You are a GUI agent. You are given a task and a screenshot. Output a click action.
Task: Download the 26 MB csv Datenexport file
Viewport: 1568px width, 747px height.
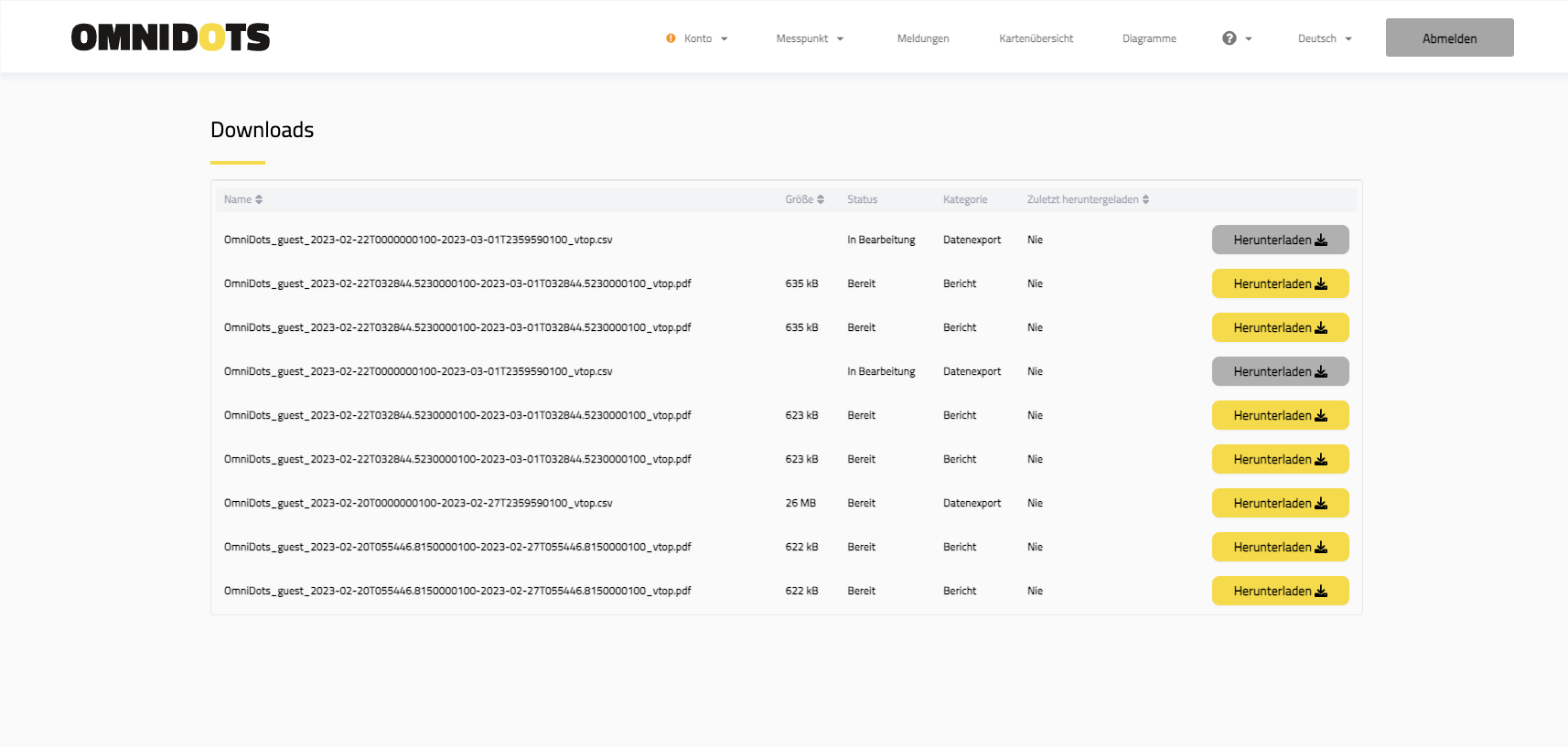click(1280, 503)
